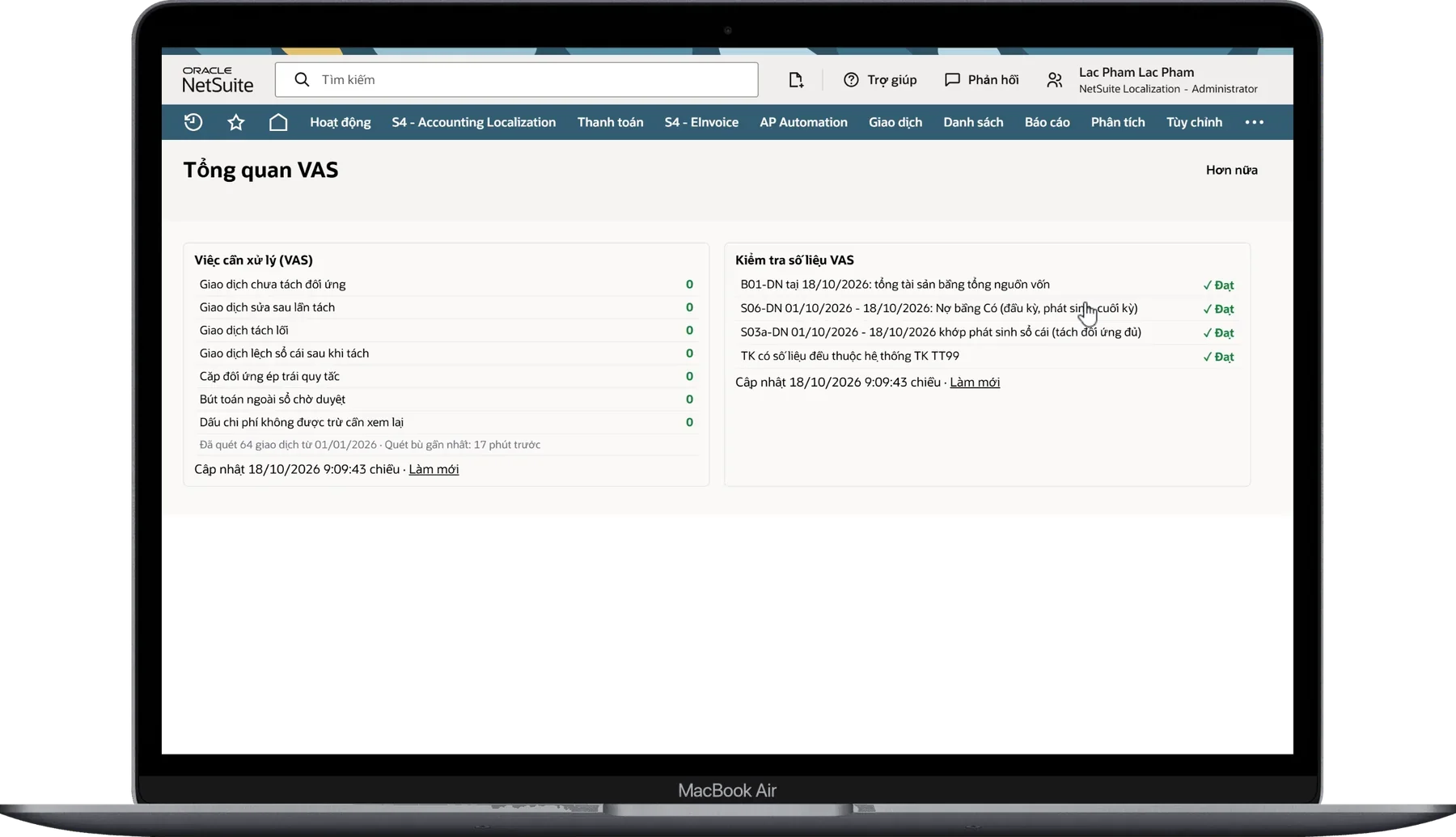The width and height of the screenshot is (1456, 837).
Task: Click the search magnifier icon
Action: (x=302, y=79)
